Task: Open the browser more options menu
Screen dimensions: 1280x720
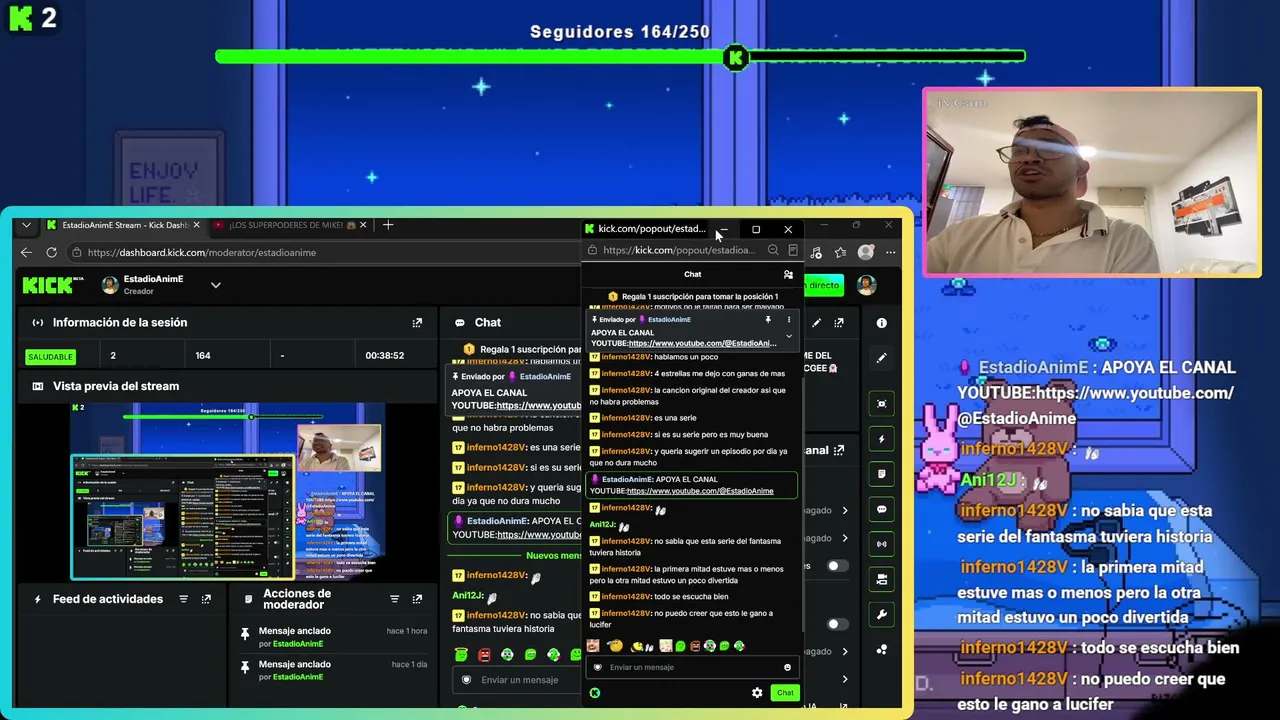Action: (x=890, y=253)
